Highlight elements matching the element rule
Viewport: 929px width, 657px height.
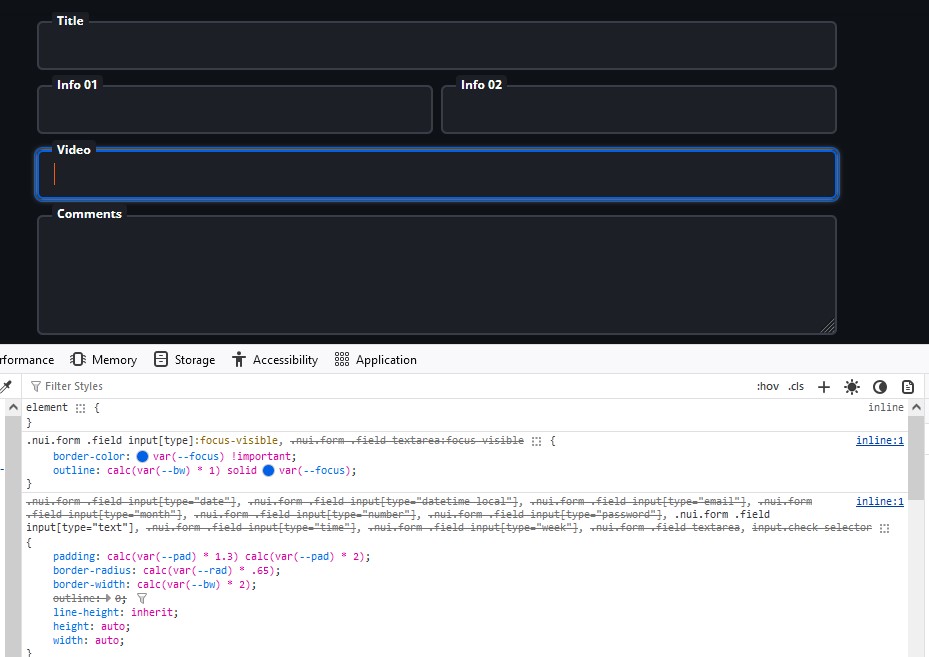[x=81, y=408]
